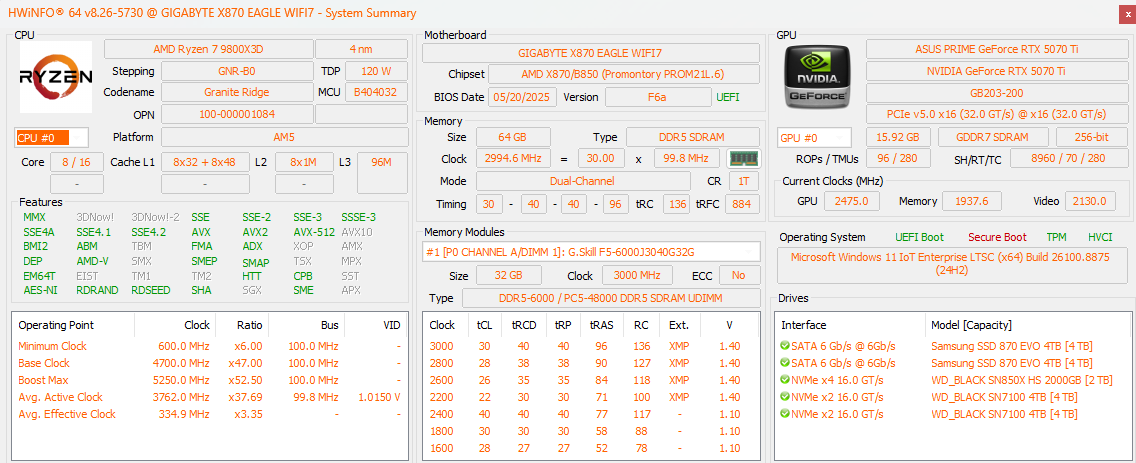
Task: Click the RDSEED feature label
Action: click(x=151, y=290)
